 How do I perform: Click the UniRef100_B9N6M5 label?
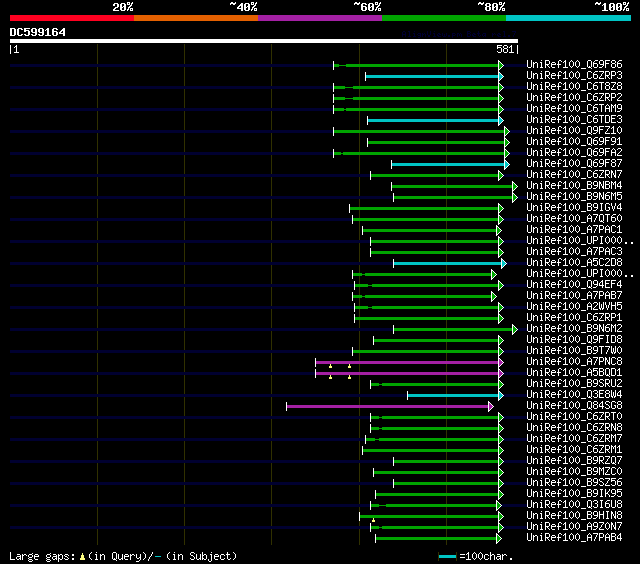pos(574,197)
